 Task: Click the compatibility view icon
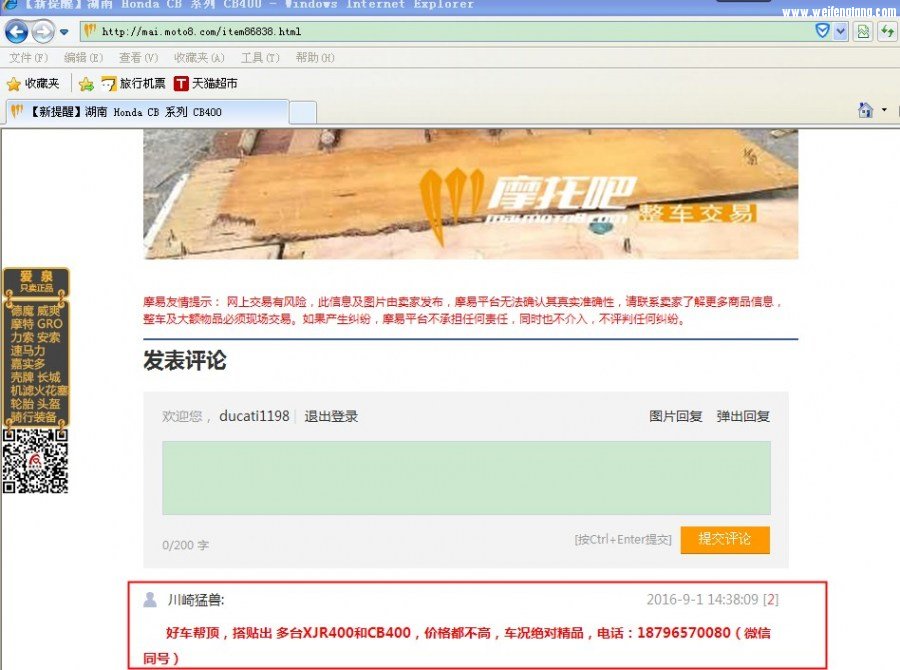[x=863, y=32]
